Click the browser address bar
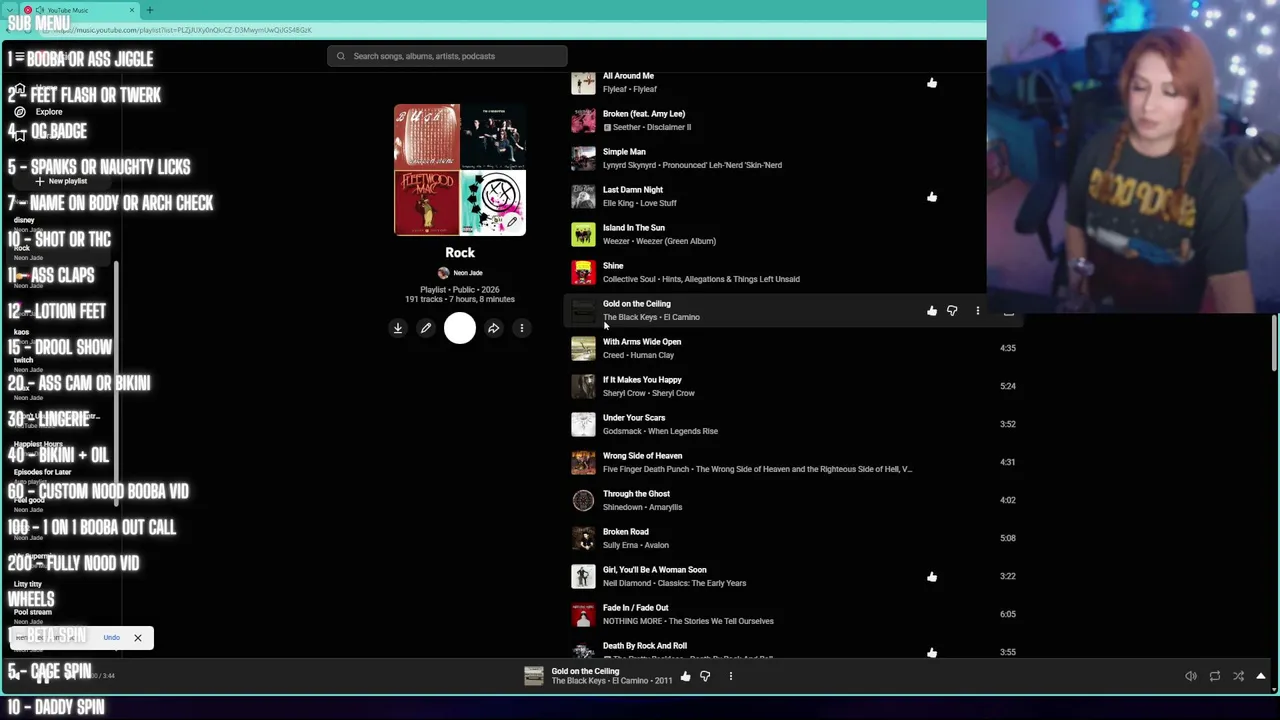Viewport: 1280px width, 720px height. pyautogui.click(x=500, y=30)
